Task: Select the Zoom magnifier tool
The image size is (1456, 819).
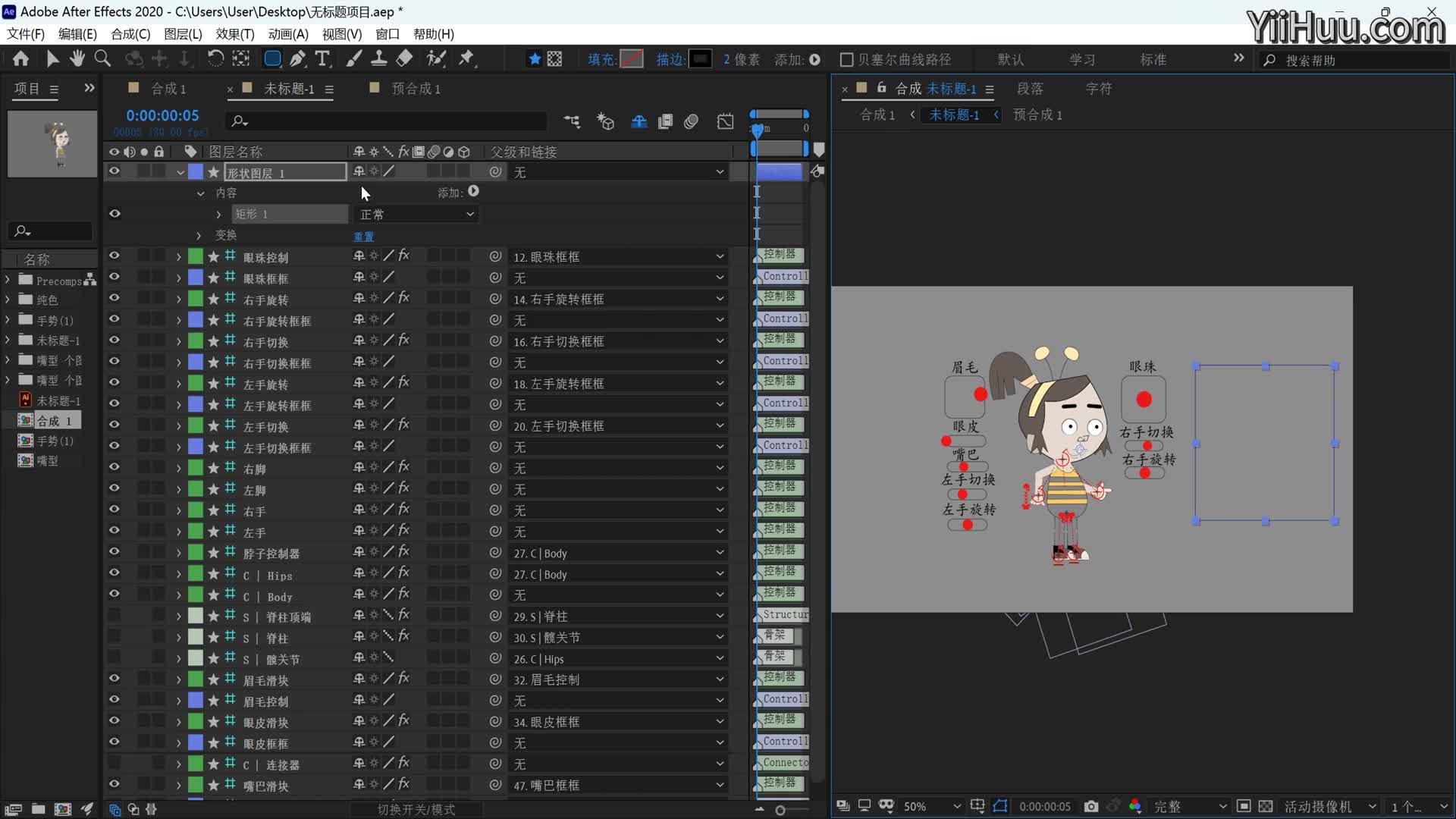Action: tap(102, 58)
